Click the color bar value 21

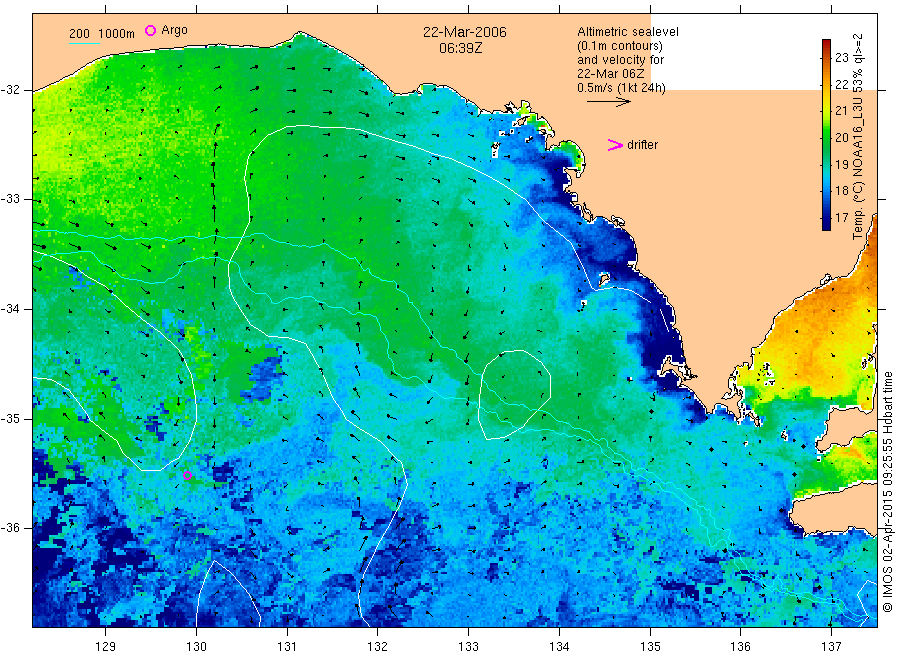point(841,111)
